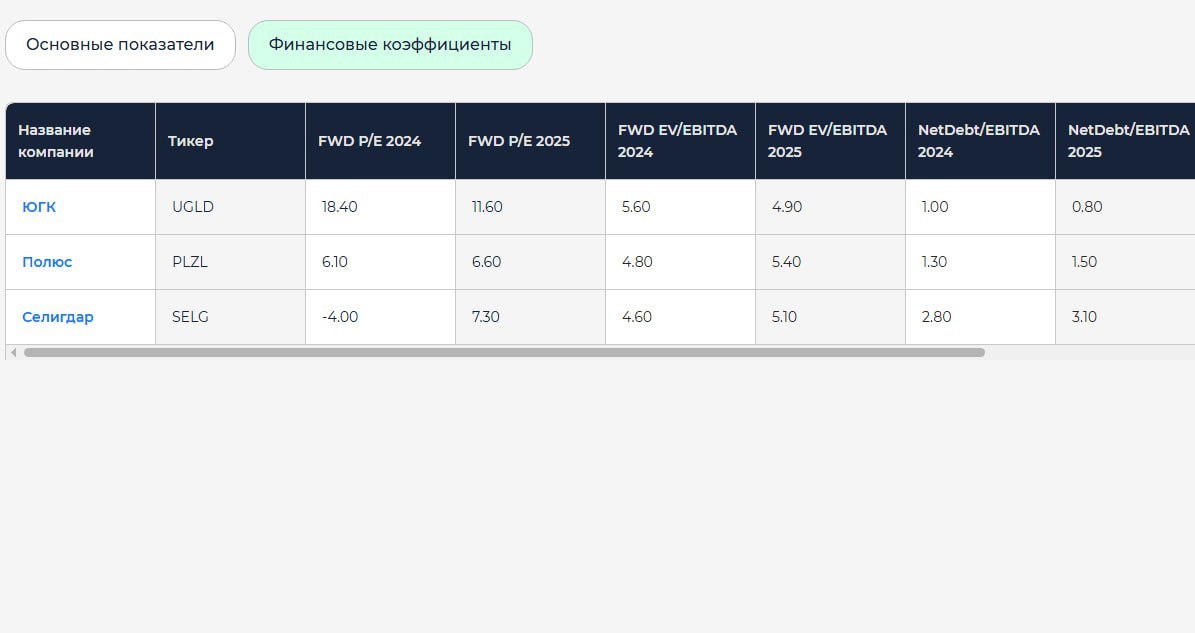The height and width of the screenshot is (633, 1195).
Task: Click the 7.30 value in Селигдар row
Action: tap(485, 317)
